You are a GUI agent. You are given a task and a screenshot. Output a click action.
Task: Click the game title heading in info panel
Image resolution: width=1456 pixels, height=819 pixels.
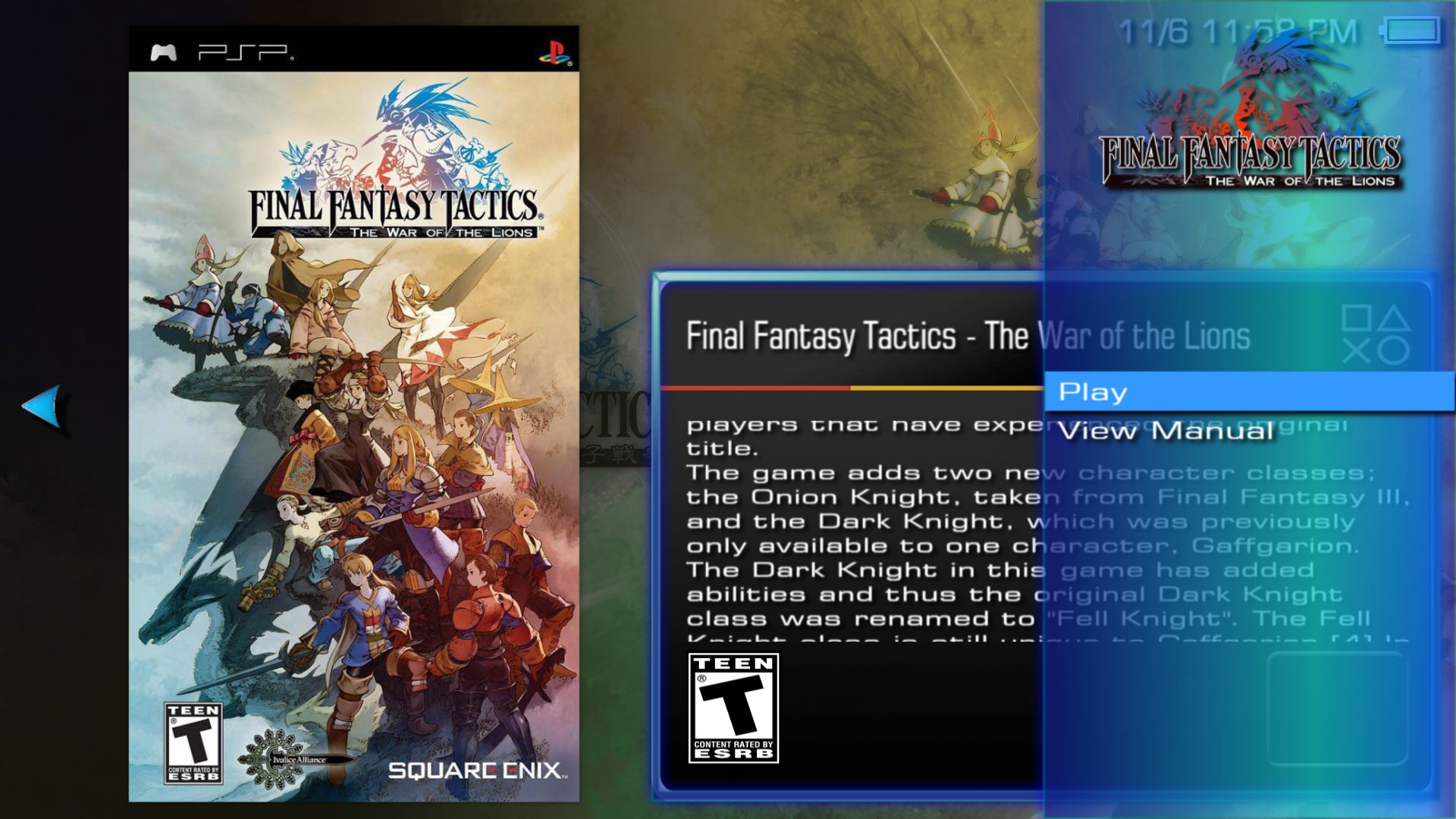968,336
